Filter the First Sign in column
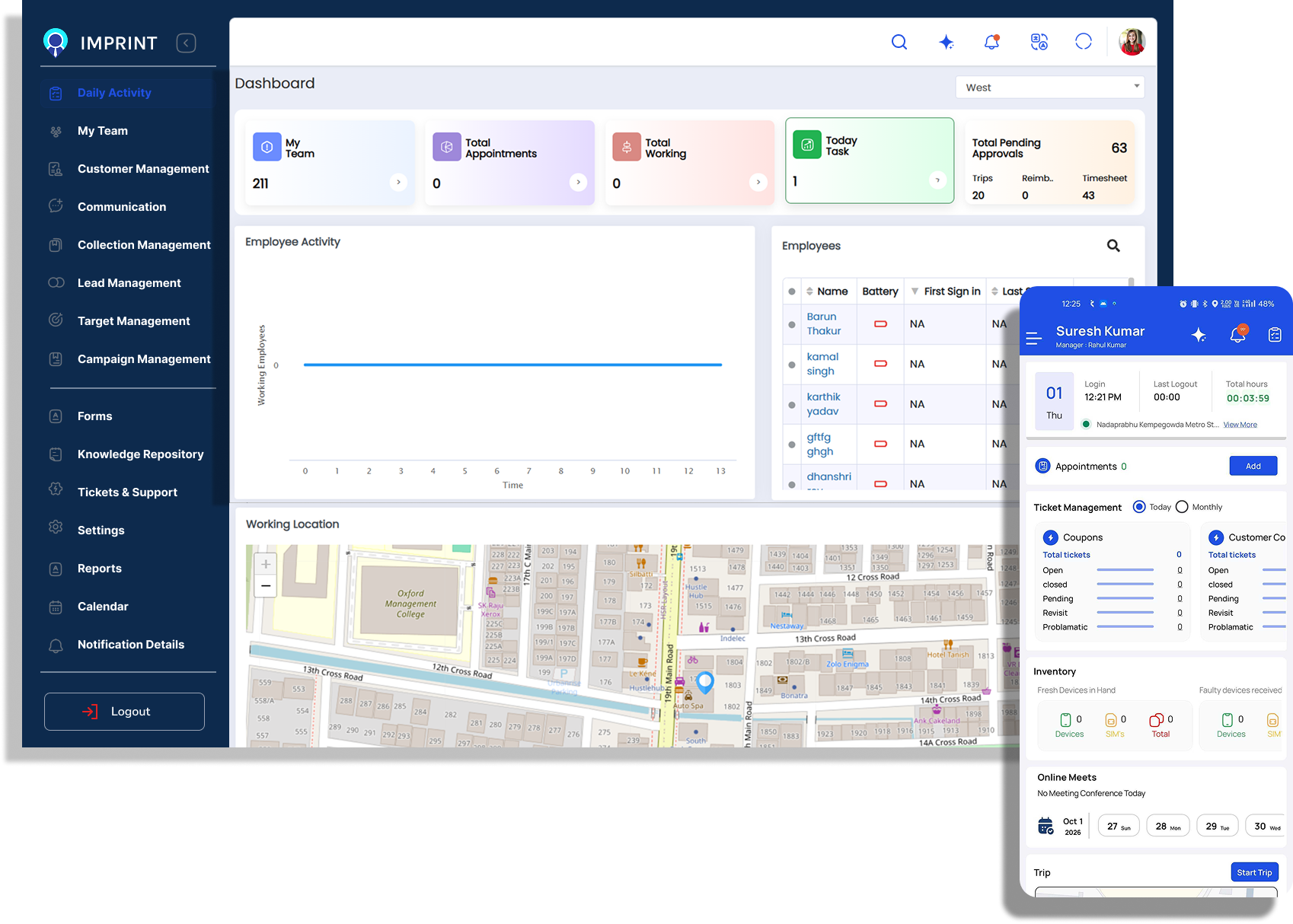The width and height of the screenshot is (1293, 924). click(915, 292)
